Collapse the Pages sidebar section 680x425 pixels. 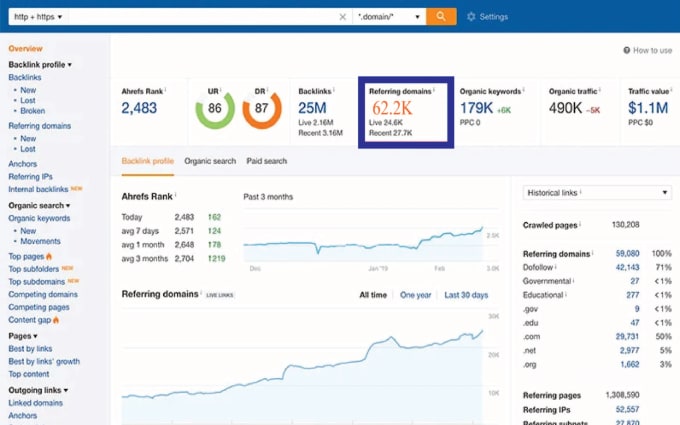(23, 336)
